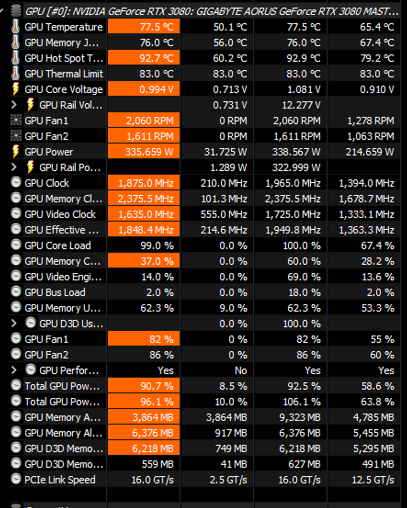
Task: Click maximum GPU memory available 9,323 MB
Action: click(300, 417)
